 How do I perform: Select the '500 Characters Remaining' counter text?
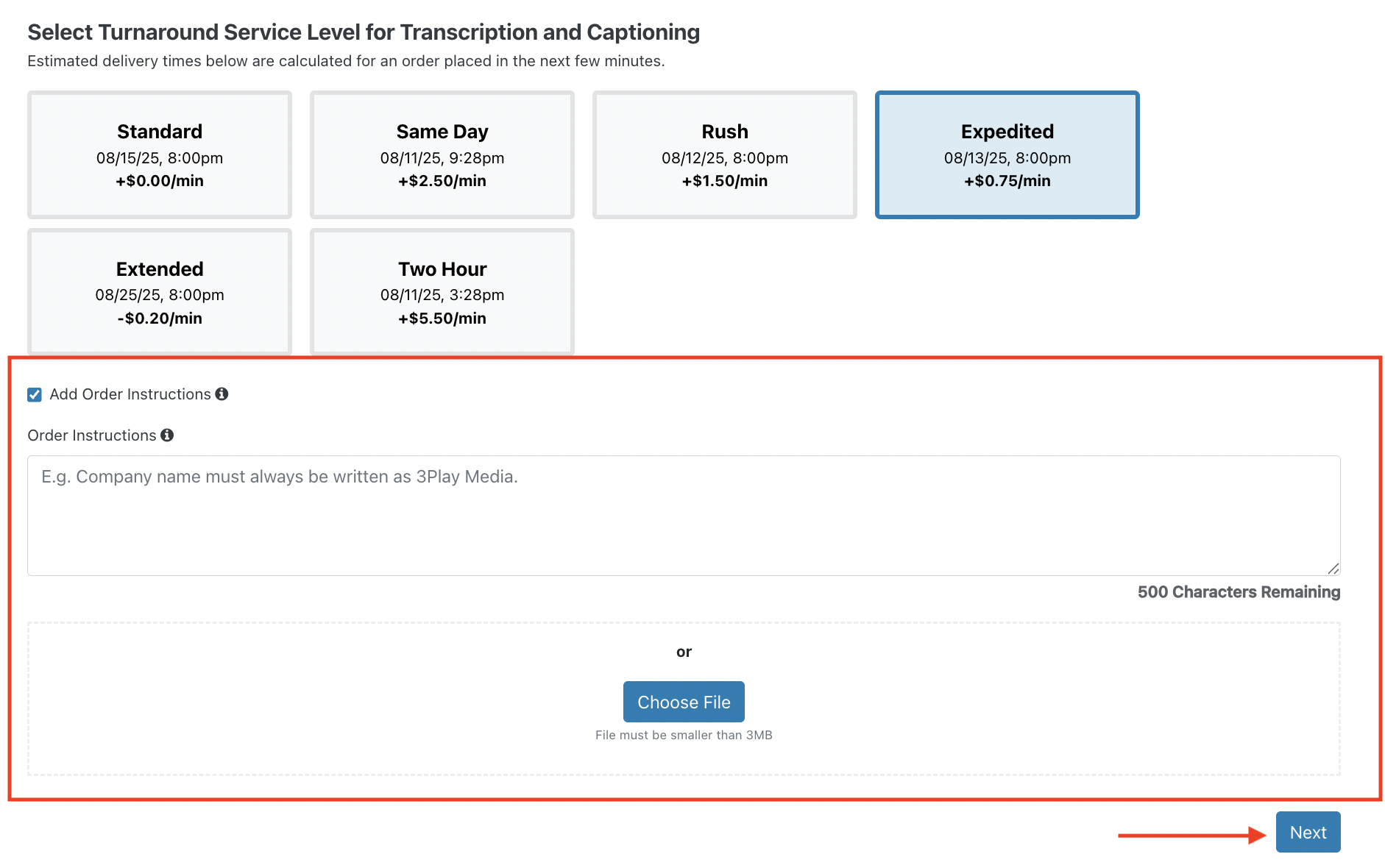[x=1239, y=592]
